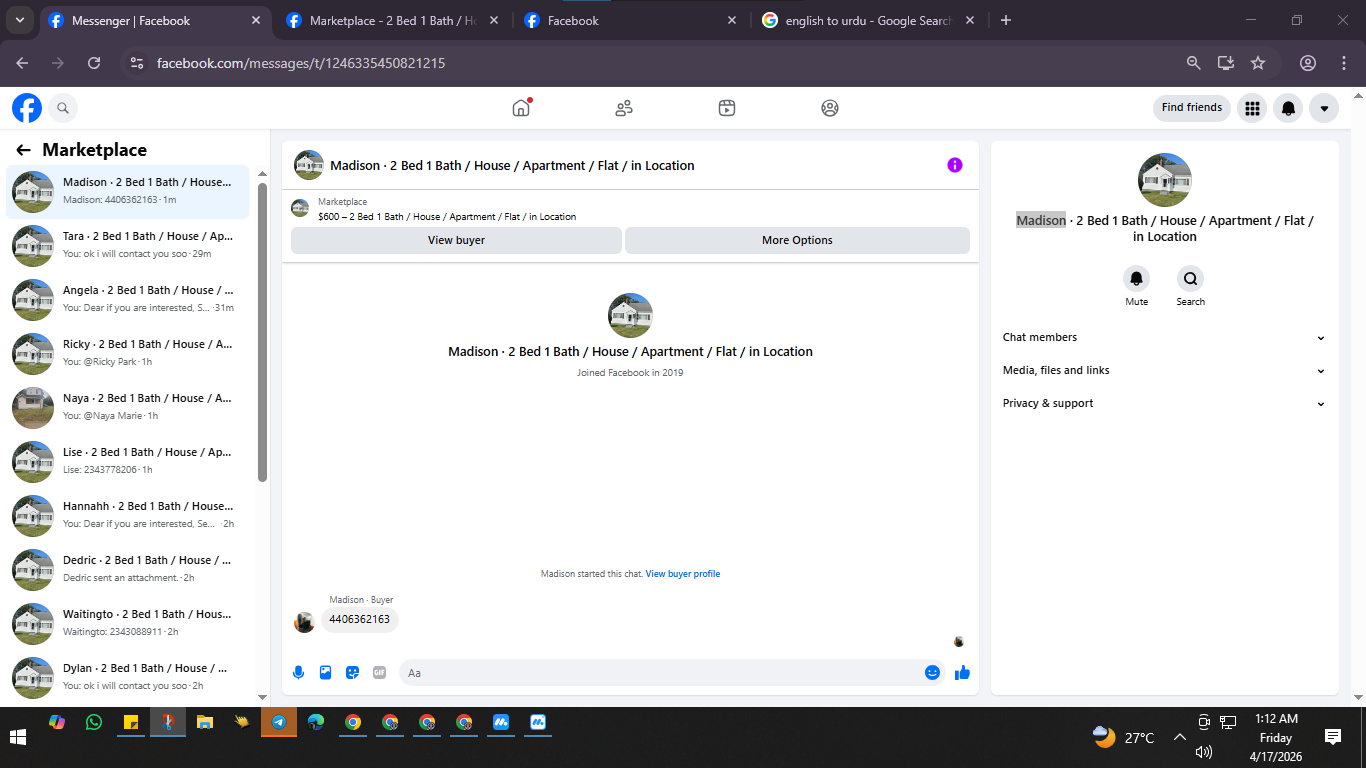Reload the page
Screen dimensions: 1366x768
click(94, 63)
